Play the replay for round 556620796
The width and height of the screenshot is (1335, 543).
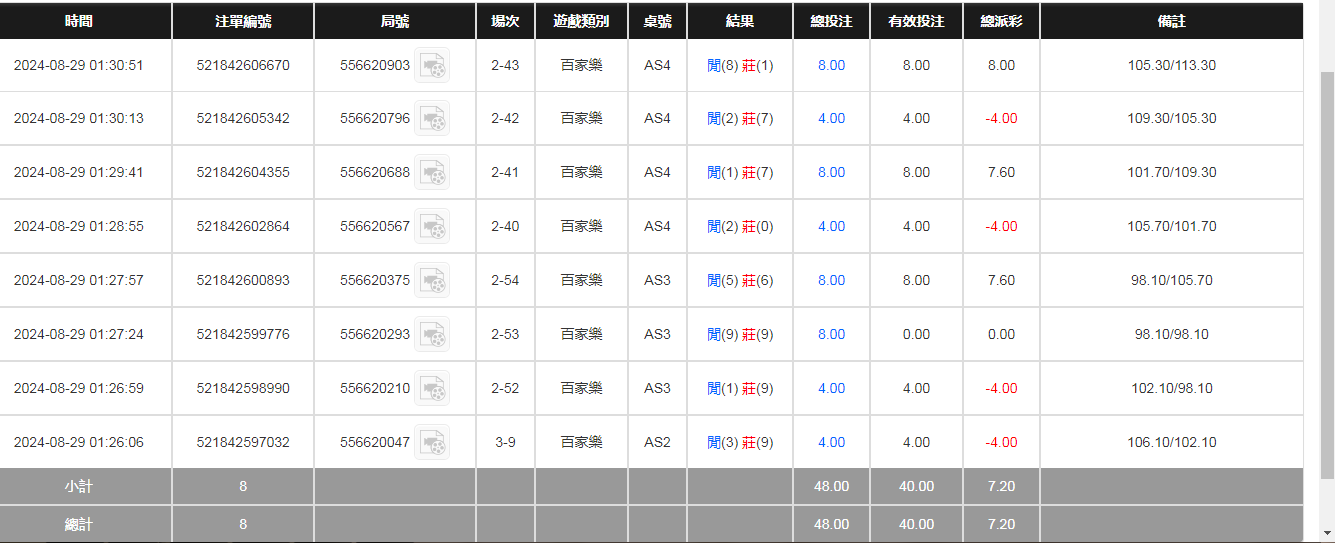[x=432, y=119]
